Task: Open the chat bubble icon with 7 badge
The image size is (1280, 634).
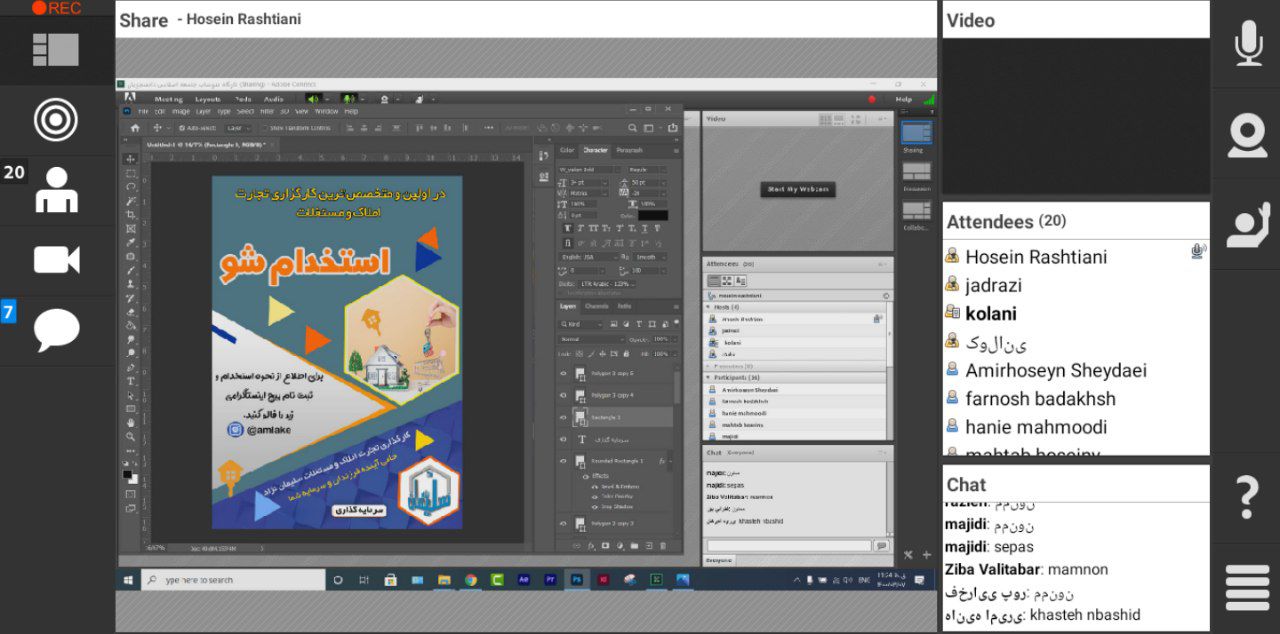Action: pos(56,330)
